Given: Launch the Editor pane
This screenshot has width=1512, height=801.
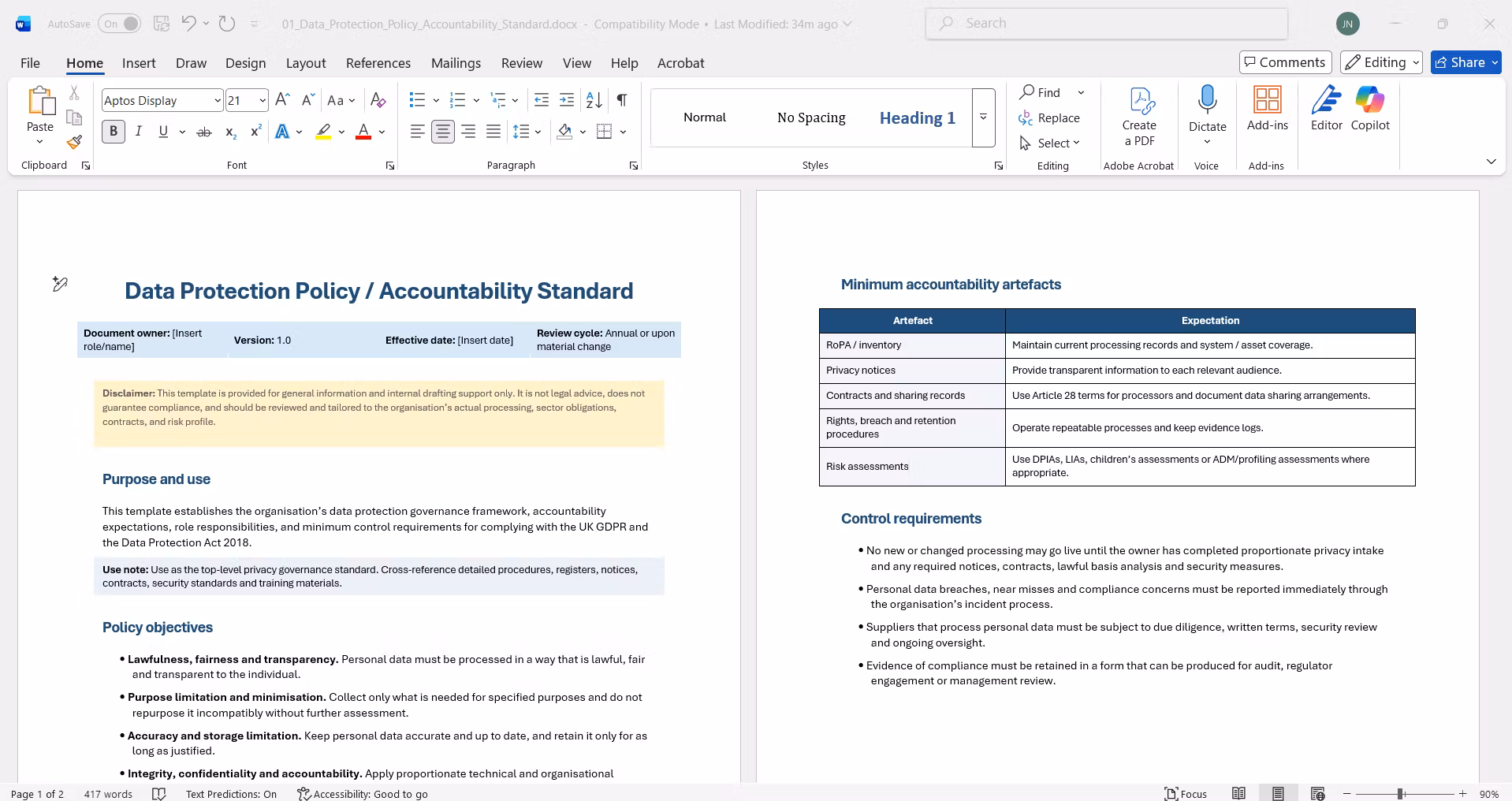Looking at the screenshot, I should (x=1327, y=109).
